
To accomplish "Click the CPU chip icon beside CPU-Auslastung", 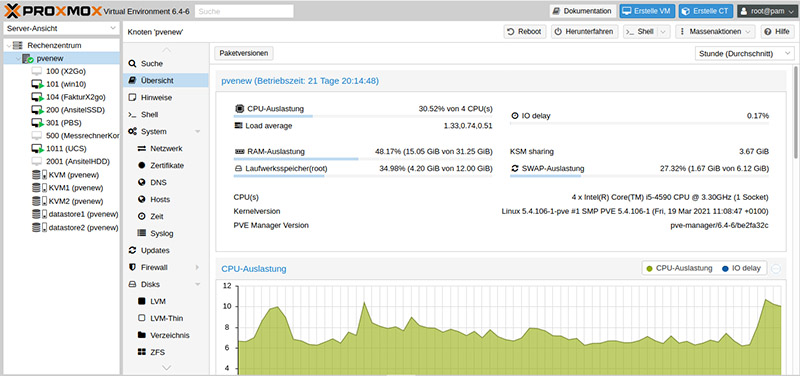I will (239, 109).
